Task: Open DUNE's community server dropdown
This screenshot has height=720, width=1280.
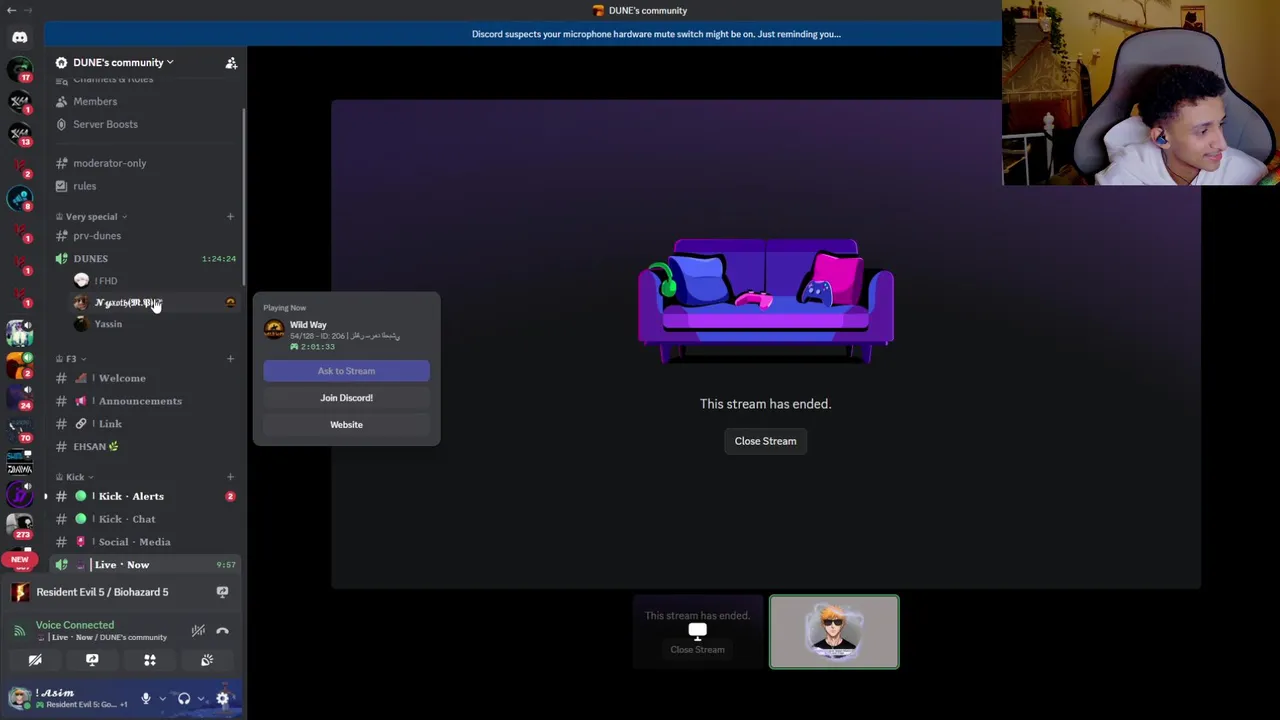Action: tap(122, 62)
